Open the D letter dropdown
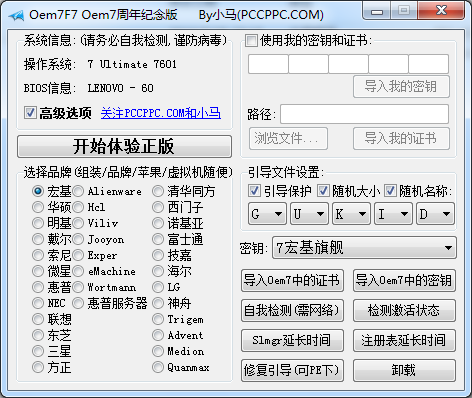This screenshot has width=472, height=398. pos(435,214)
